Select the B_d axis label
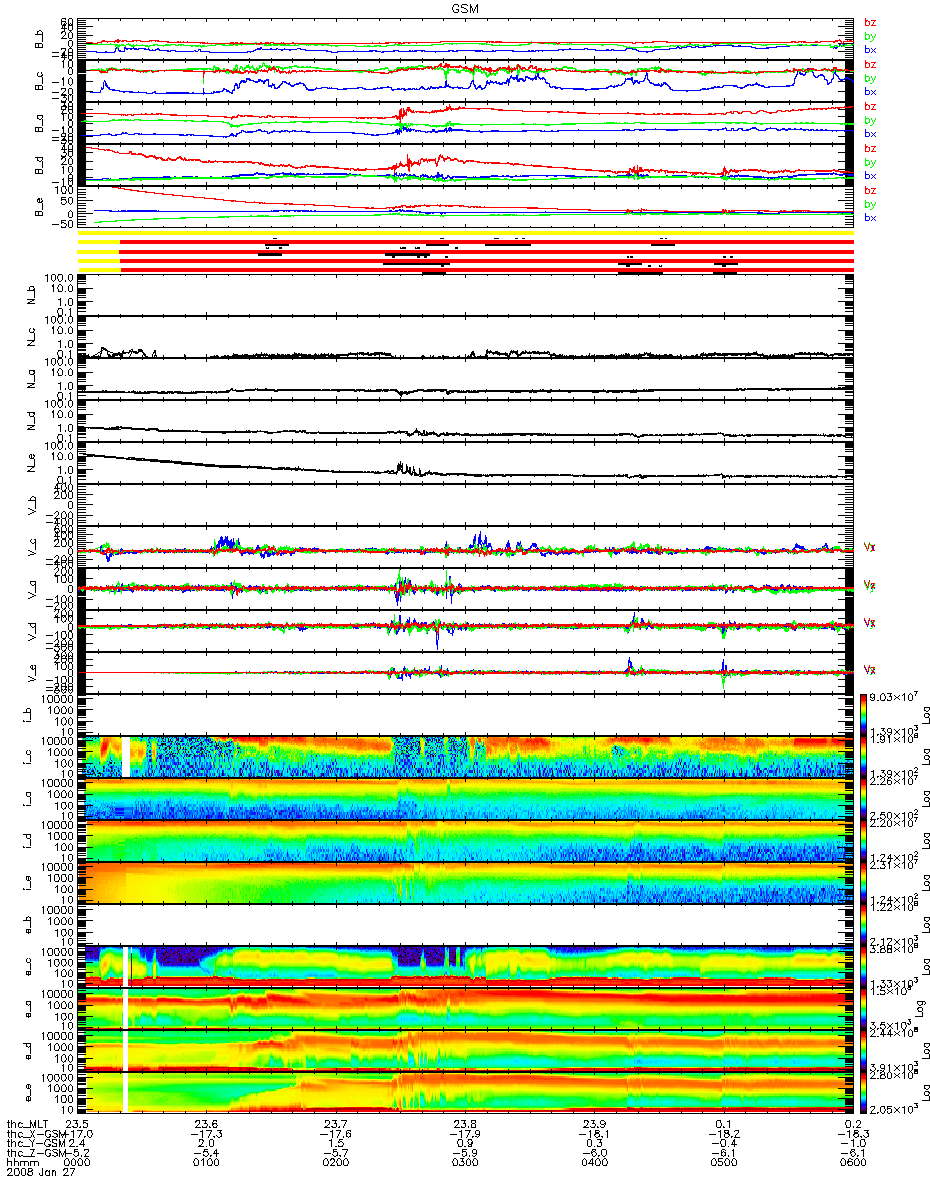 point(38,166)
